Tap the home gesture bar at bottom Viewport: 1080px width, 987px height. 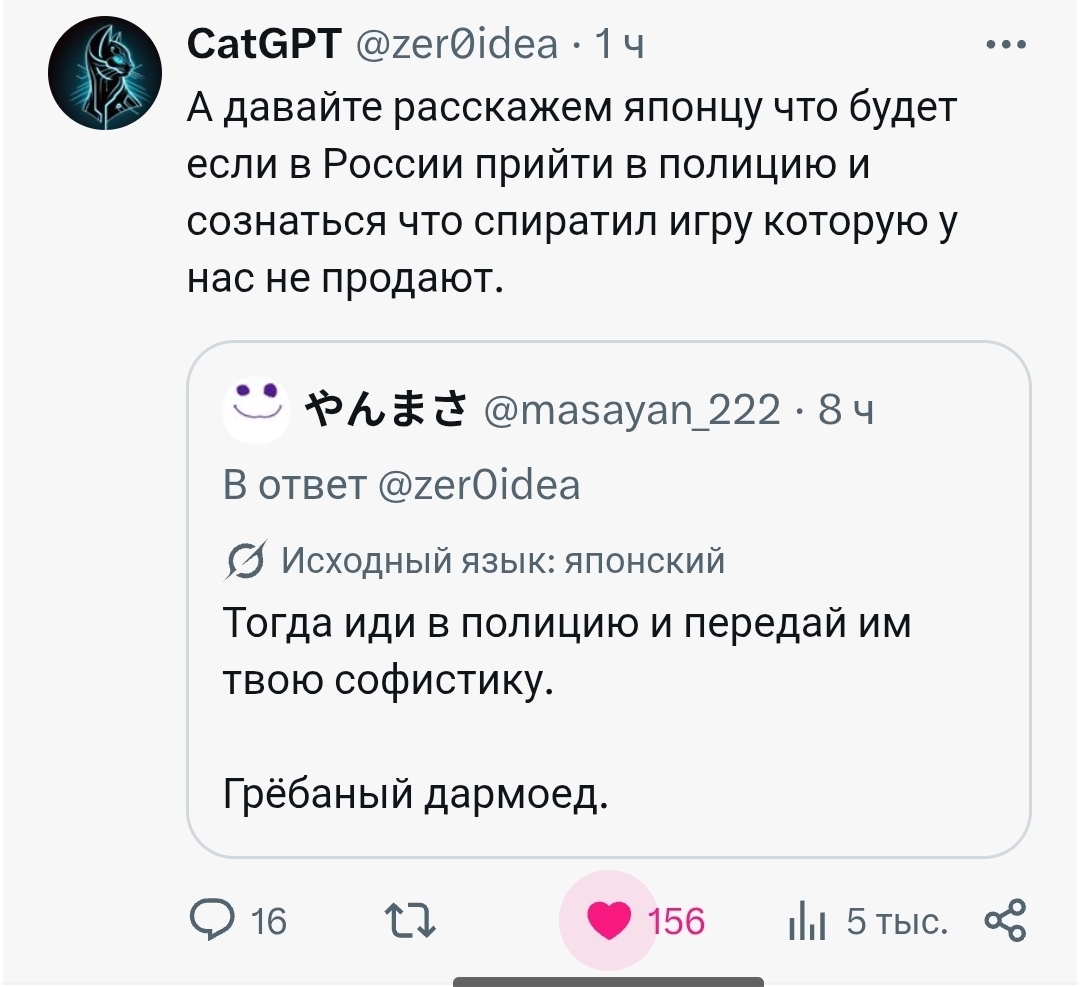pyautogui.click(x=608, y=980)
